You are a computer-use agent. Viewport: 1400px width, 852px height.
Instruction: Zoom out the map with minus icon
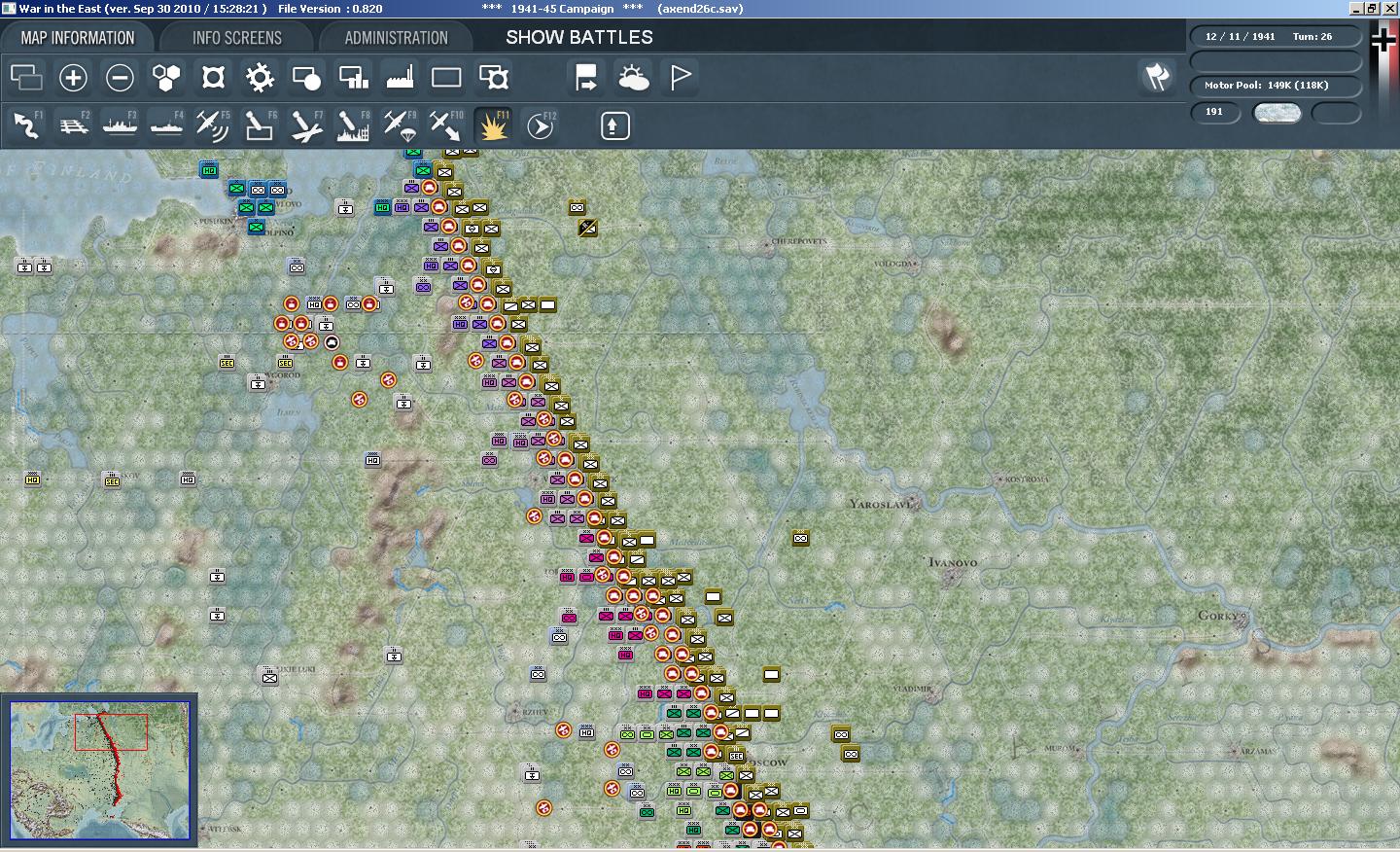tap(120, 78)
